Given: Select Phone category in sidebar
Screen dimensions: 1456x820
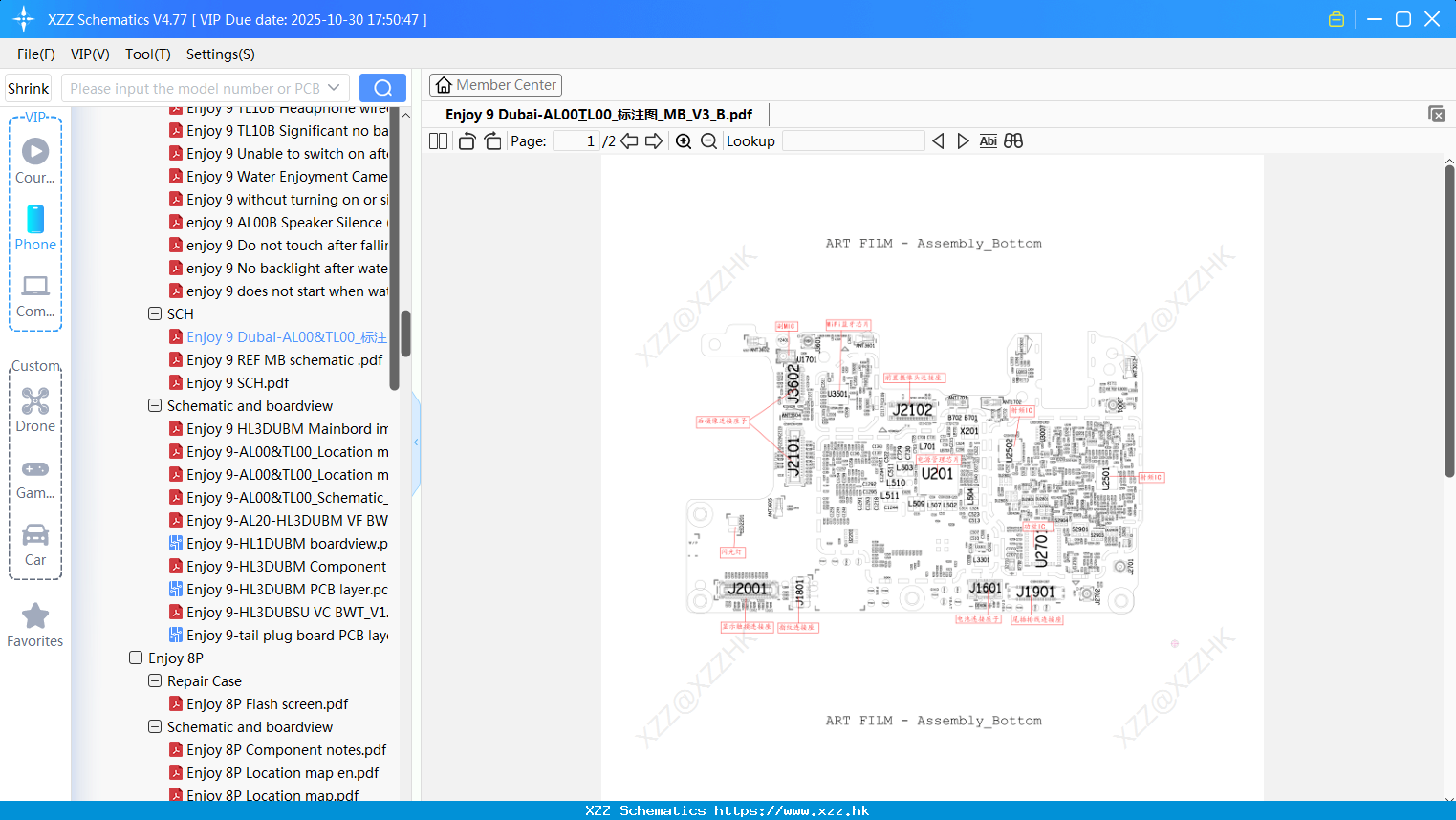Looking at the screenshot, I should [x=35, y=228].
